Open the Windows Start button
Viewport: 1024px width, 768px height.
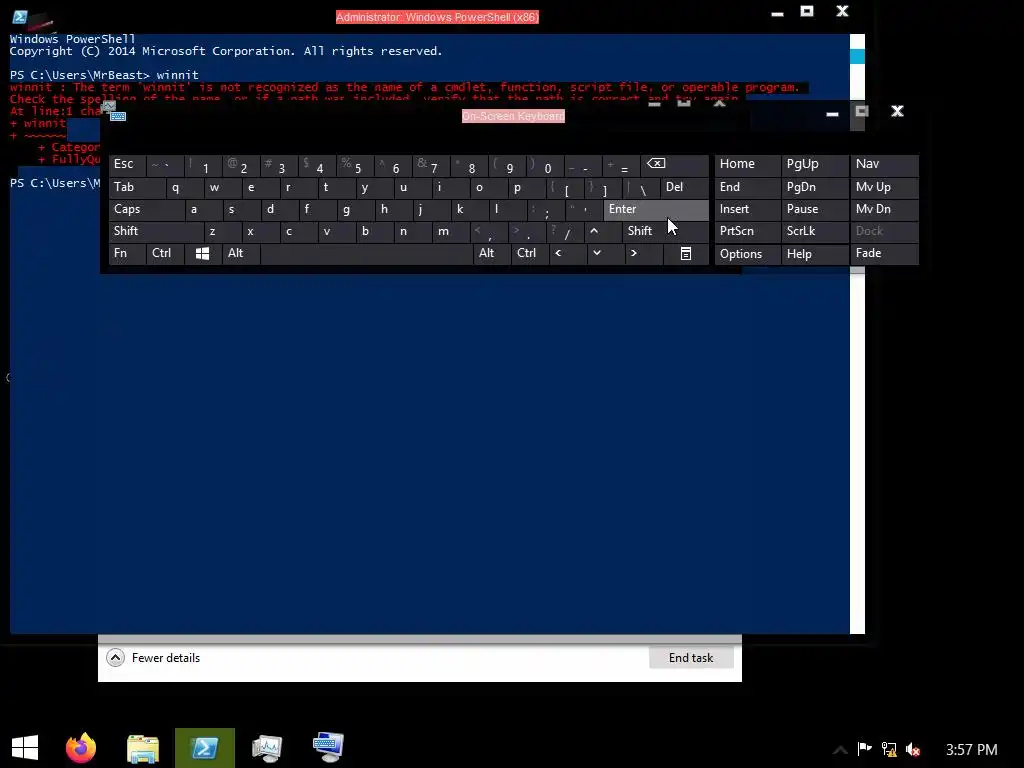point(25,748)
